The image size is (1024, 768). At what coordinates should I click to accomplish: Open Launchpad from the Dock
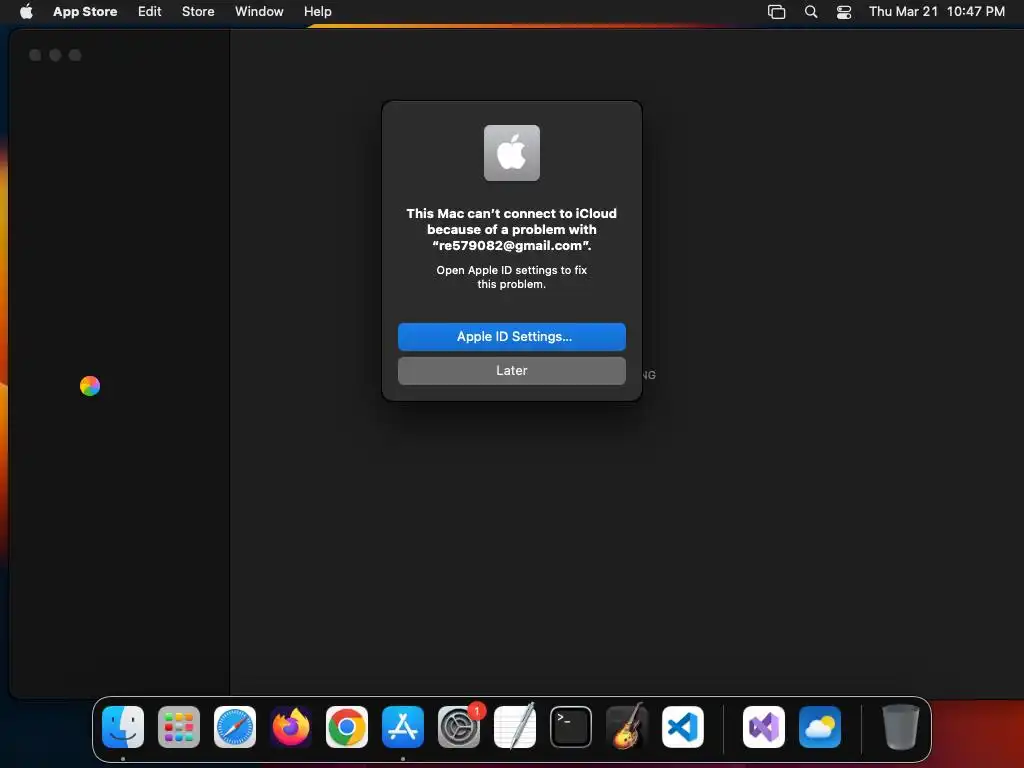[179, 726]
